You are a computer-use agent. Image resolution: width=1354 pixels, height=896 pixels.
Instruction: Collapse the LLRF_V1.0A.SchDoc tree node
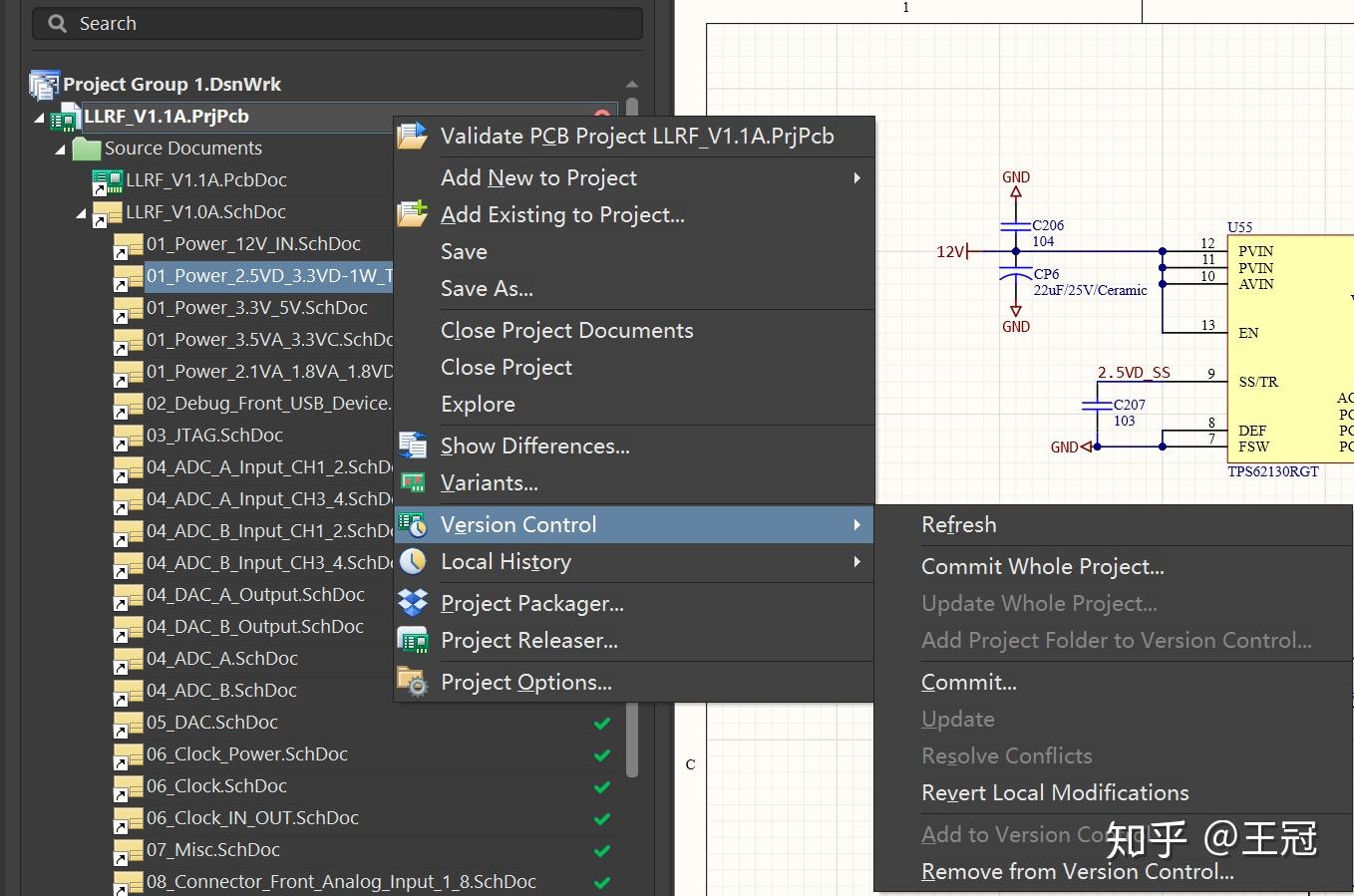(82, 213)
